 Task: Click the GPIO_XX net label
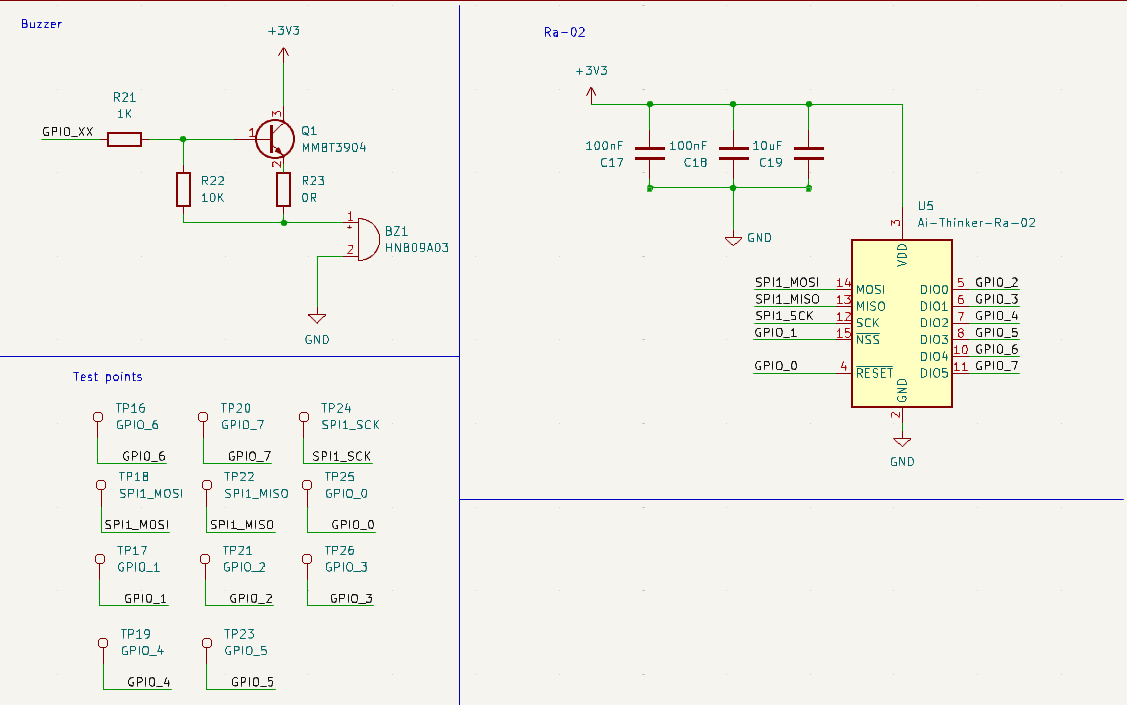68,132
